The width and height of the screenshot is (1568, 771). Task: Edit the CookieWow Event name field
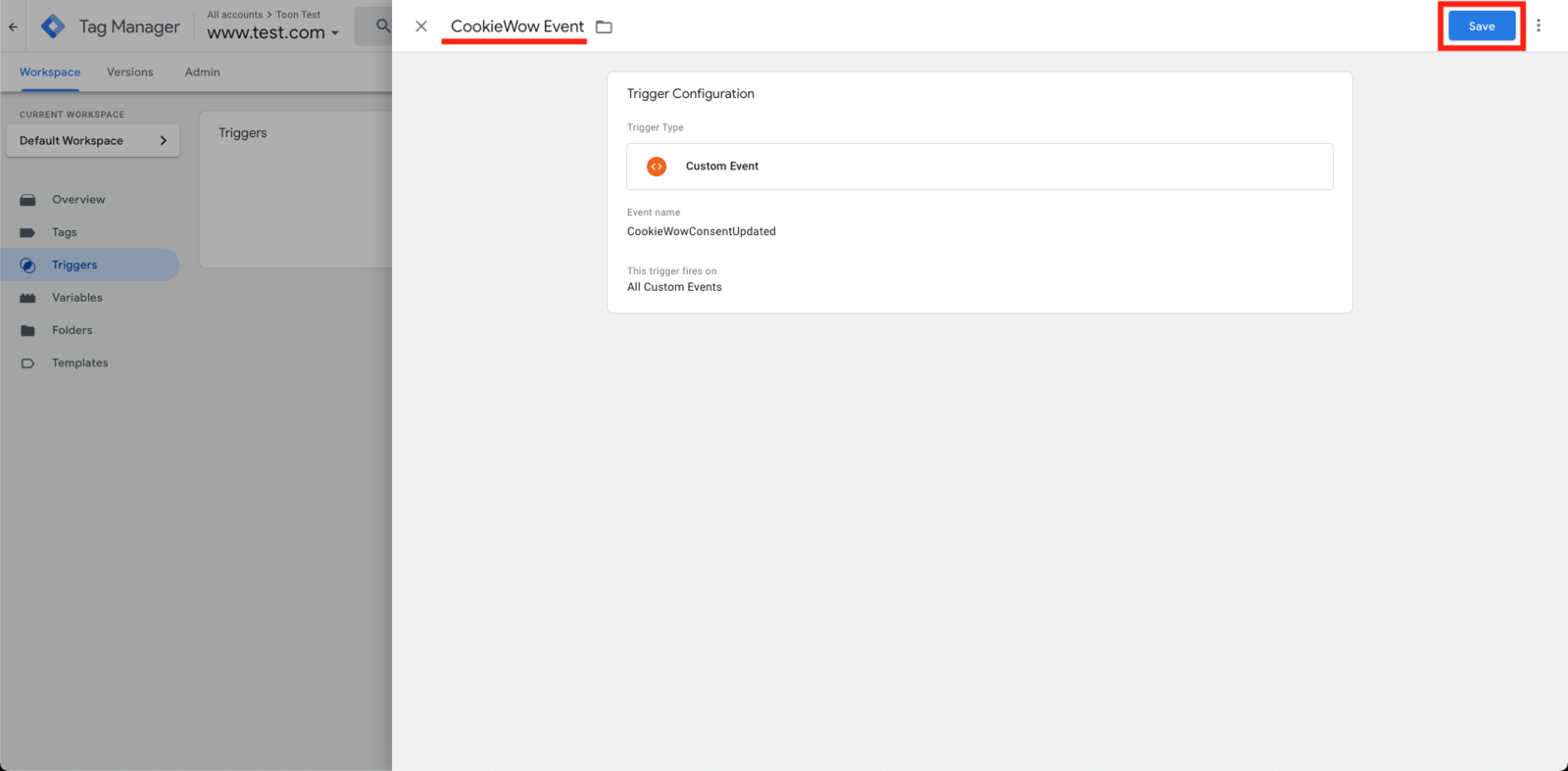click(516, 26)
